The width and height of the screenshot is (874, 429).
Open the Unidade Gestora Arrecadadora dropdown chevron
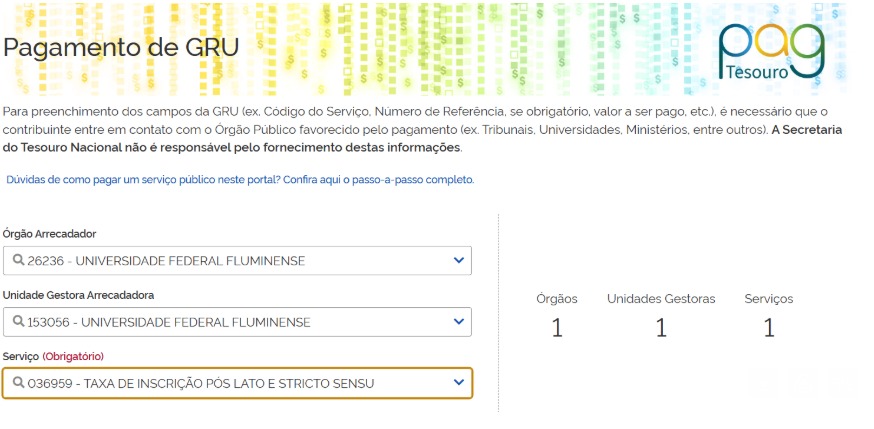point(459,322)
